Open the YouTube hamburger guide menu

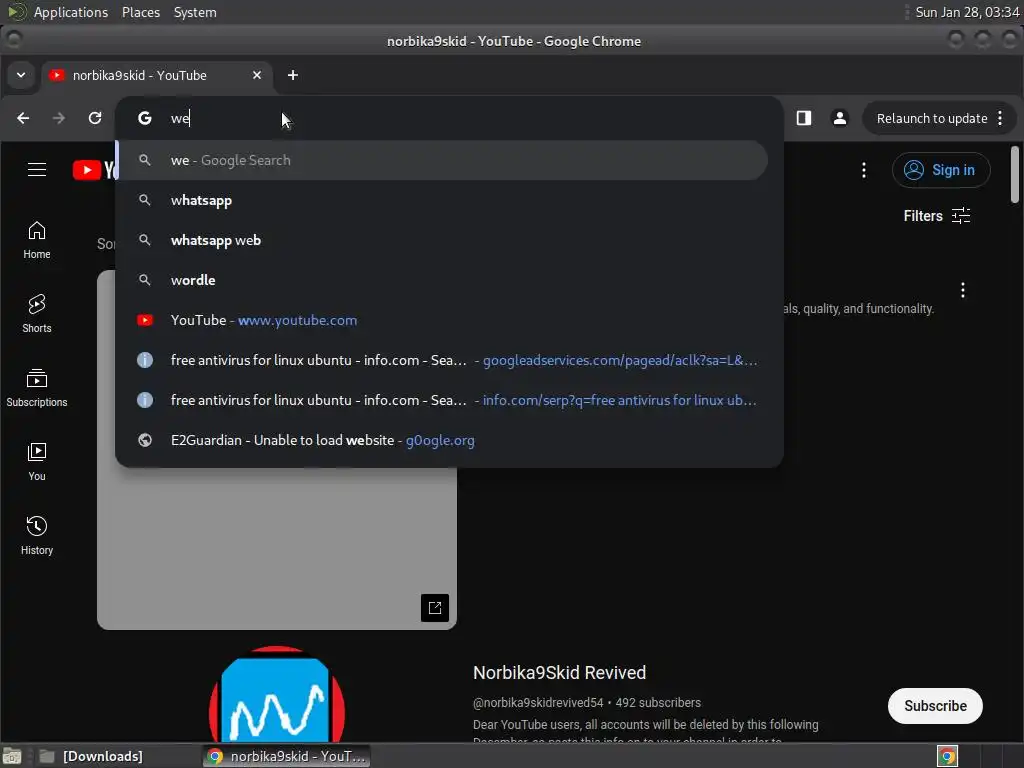pyautogui.click(x=37, y=170)
